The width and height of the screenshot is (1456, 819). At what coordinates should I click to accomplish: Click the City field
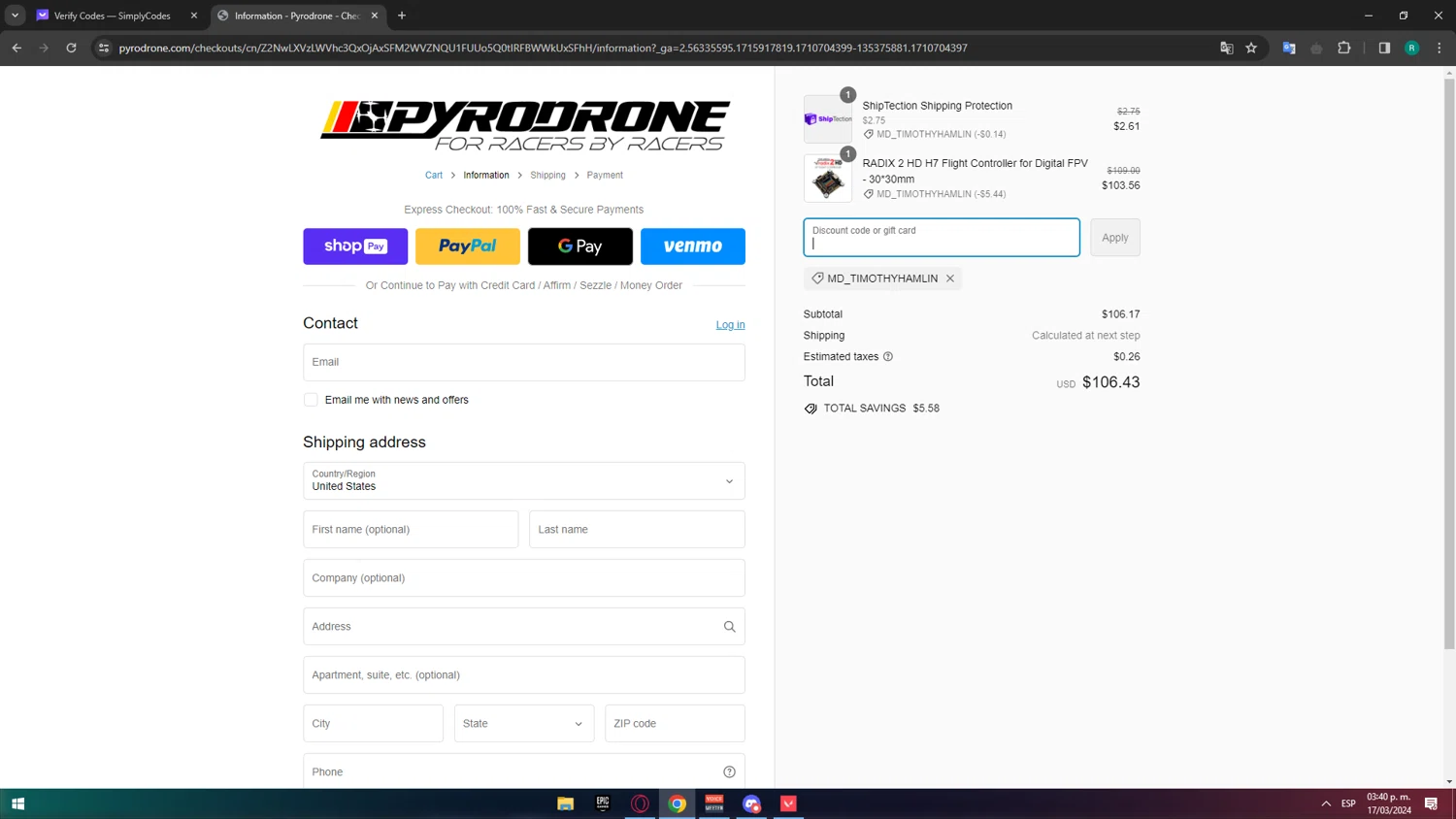point(373,724)
